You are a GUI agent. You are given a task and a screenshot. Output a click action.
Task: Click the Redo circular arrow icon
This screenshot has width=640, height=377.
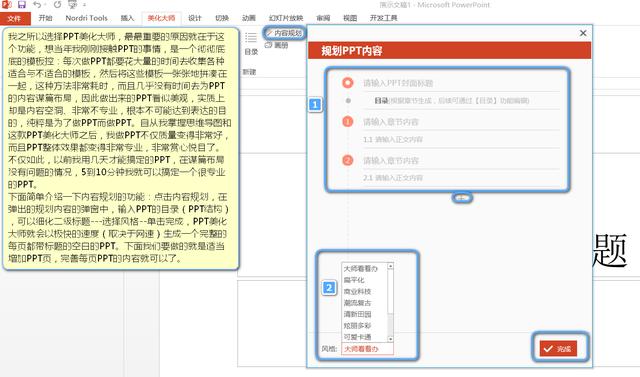pyautogui.click(x=58, y=5)
